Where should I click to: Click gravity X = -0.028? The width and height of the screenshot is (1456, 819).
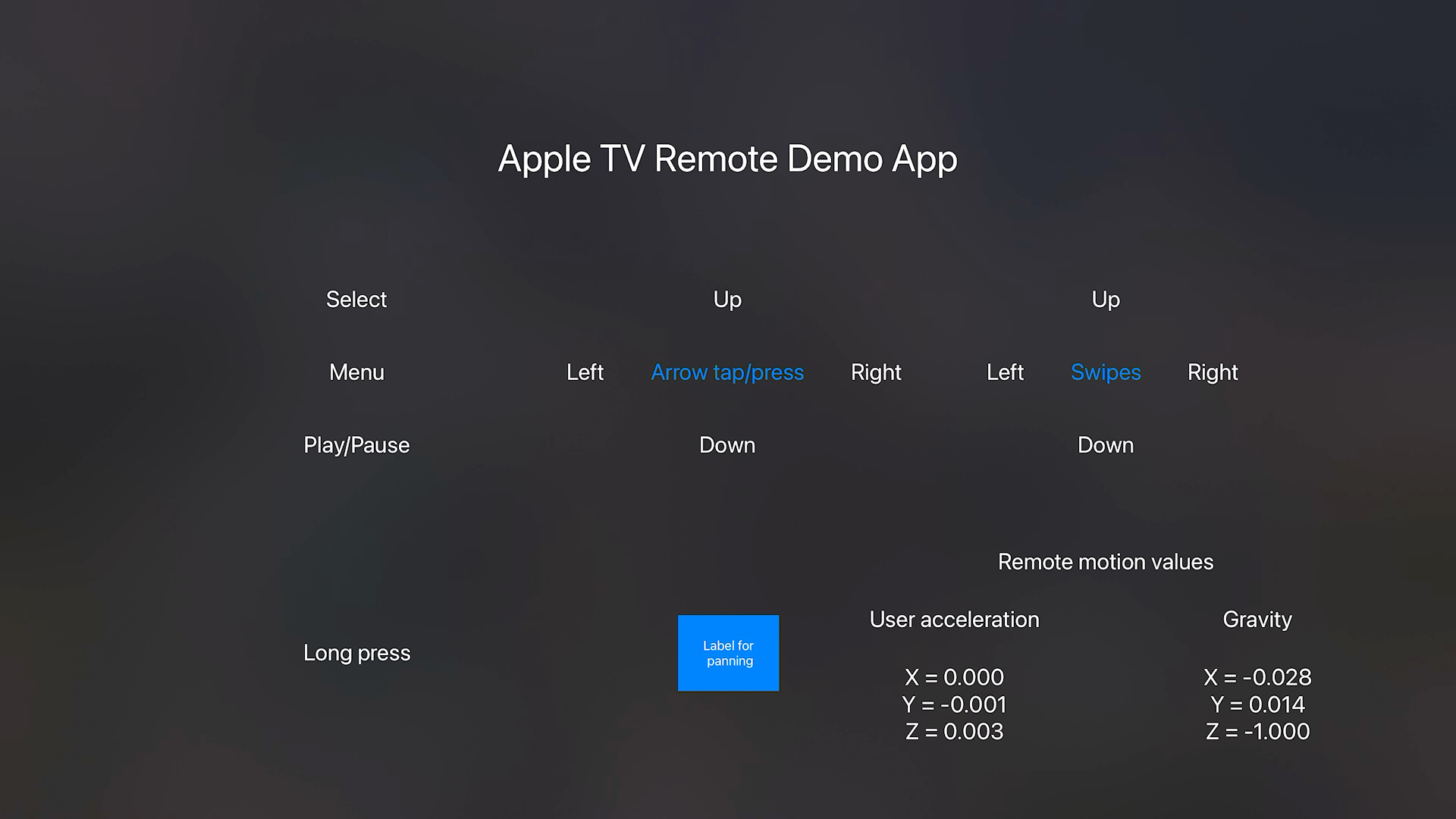pyautogui.click(x=1257, y=677)
